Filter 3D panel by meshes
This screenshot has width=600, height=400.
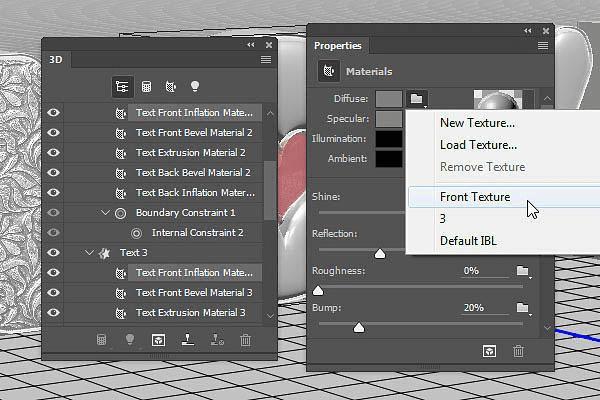point(146,87)
